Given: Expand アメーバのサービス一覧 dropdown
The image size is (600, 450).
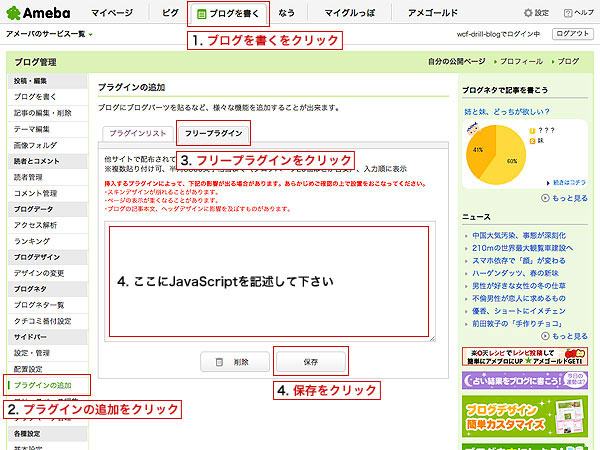Looking at the screenshot, I should pos(49,34).
